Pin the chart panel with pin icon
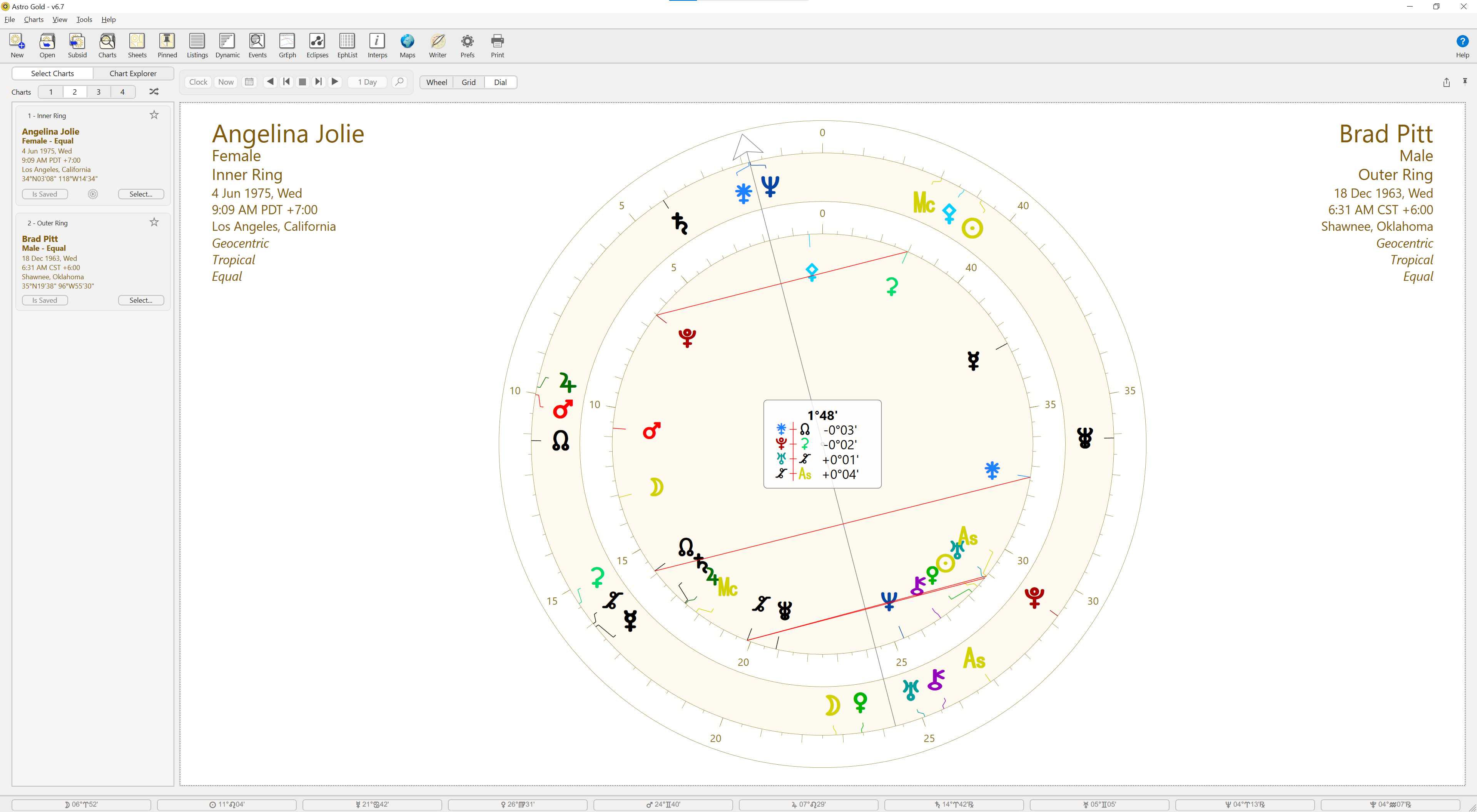This screenshot has width=1477, height=812. click(1465, 82)
